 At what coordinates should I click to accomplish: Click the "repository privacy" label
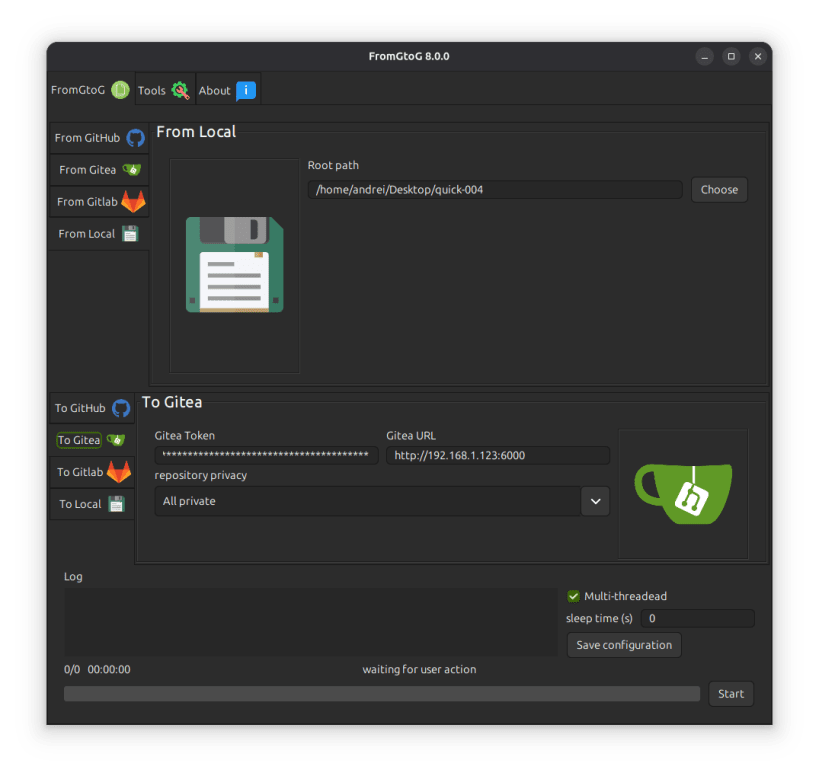201,475
